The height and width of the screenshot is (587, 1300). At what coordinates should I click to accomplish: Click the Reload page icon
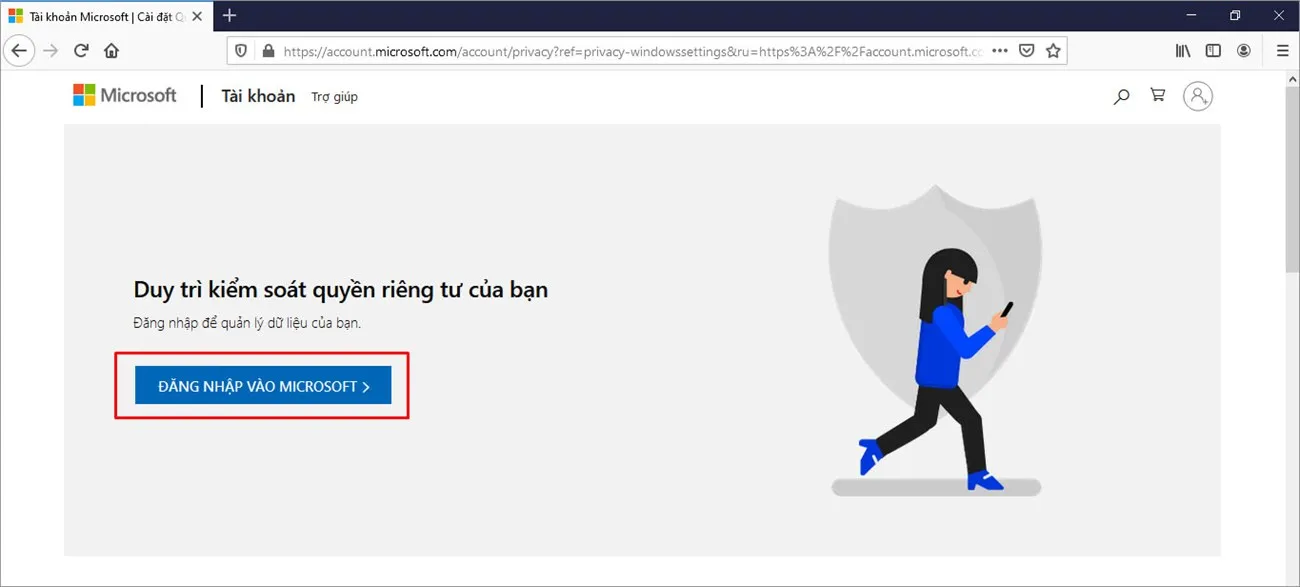(81, 50)
